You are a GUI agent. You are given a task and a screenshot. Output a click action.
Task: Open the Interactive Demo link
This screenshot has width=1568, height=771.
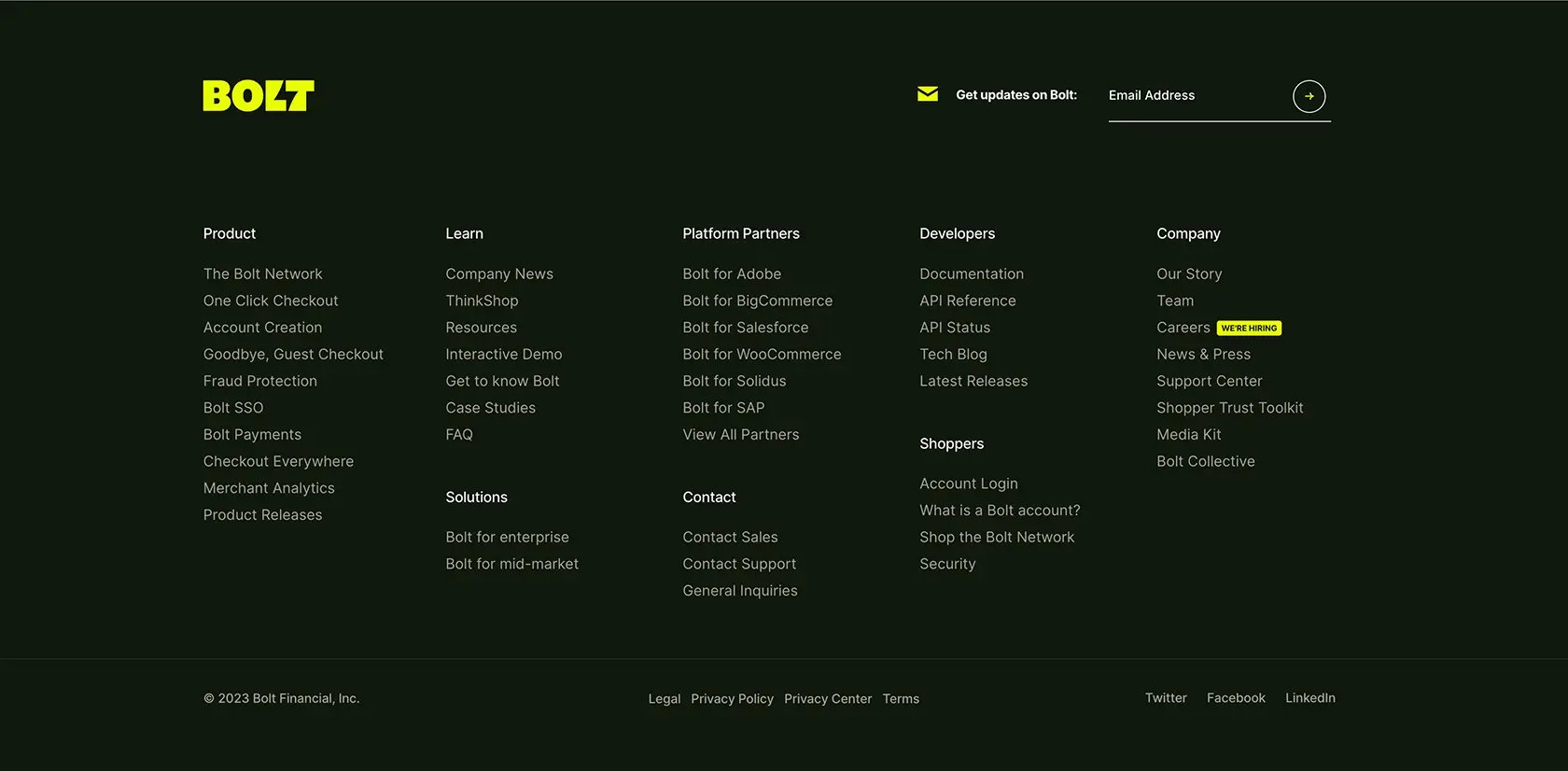pos(504,354)
